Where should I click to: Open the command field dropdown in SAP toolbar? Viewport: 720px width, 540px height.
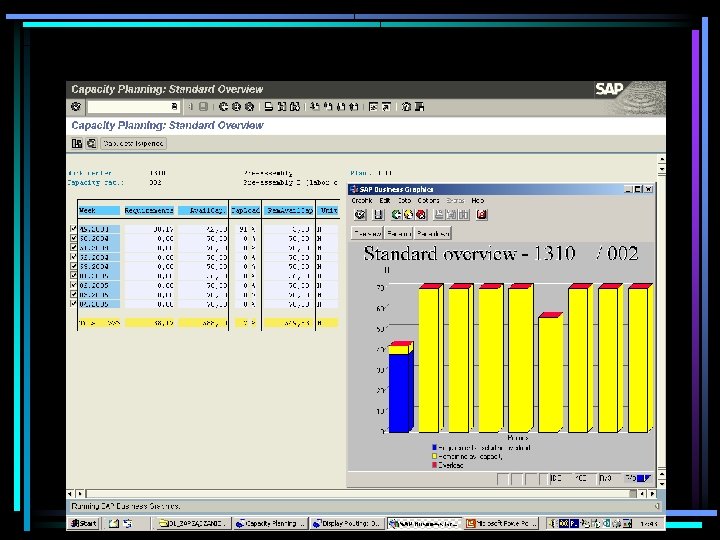click(174, 106)
